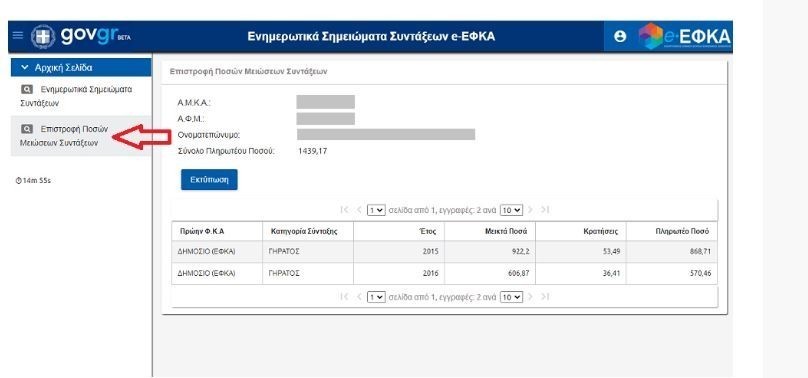Click ΔΗΜΟΣΙΟ (ΕΦΚΑ) in the 2015 row
The image size is (808, 378).
pyautogui.click(x=206, y=252)
